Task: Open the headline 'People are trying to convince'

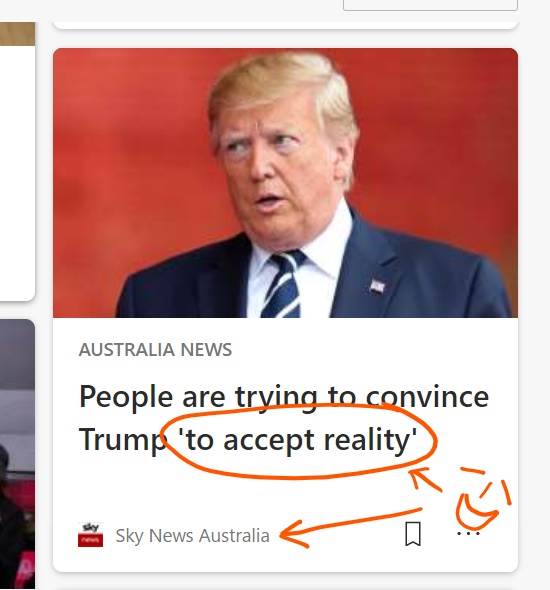Action: (x=284, y=397)
